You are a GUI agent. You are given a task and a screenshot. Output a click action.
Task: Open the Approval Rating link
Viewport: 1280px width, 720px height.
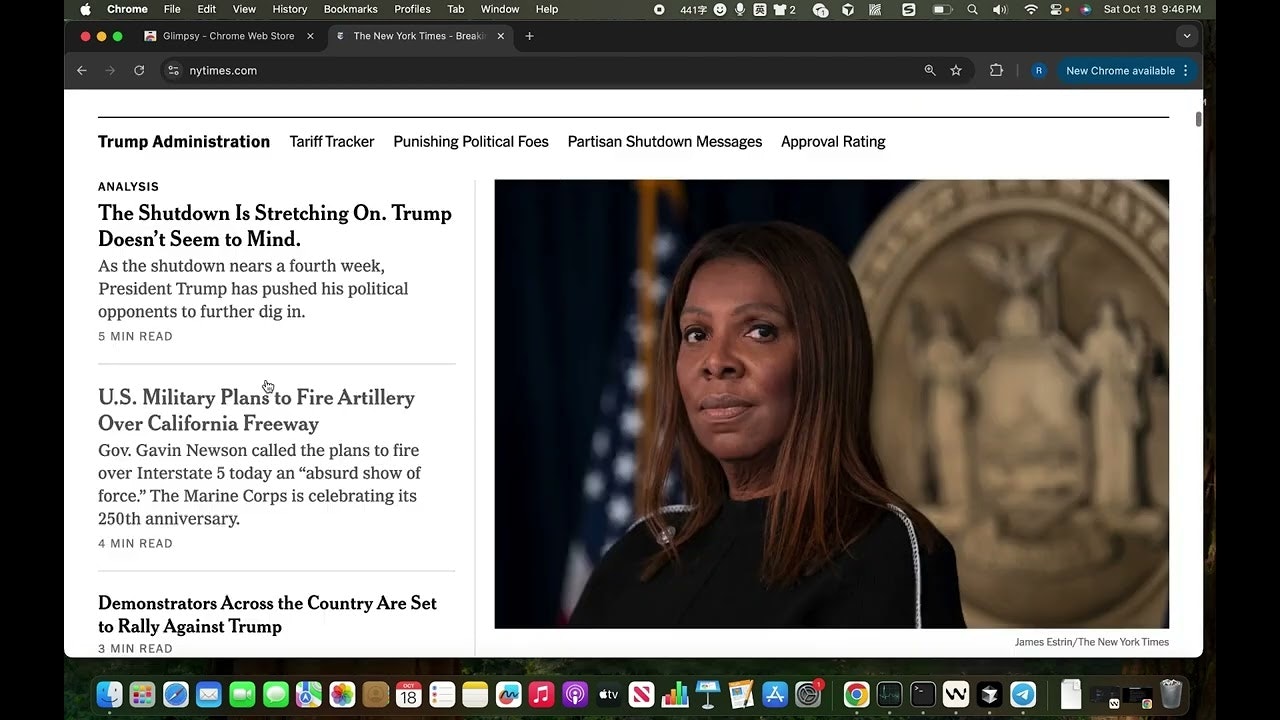[833, 142]
